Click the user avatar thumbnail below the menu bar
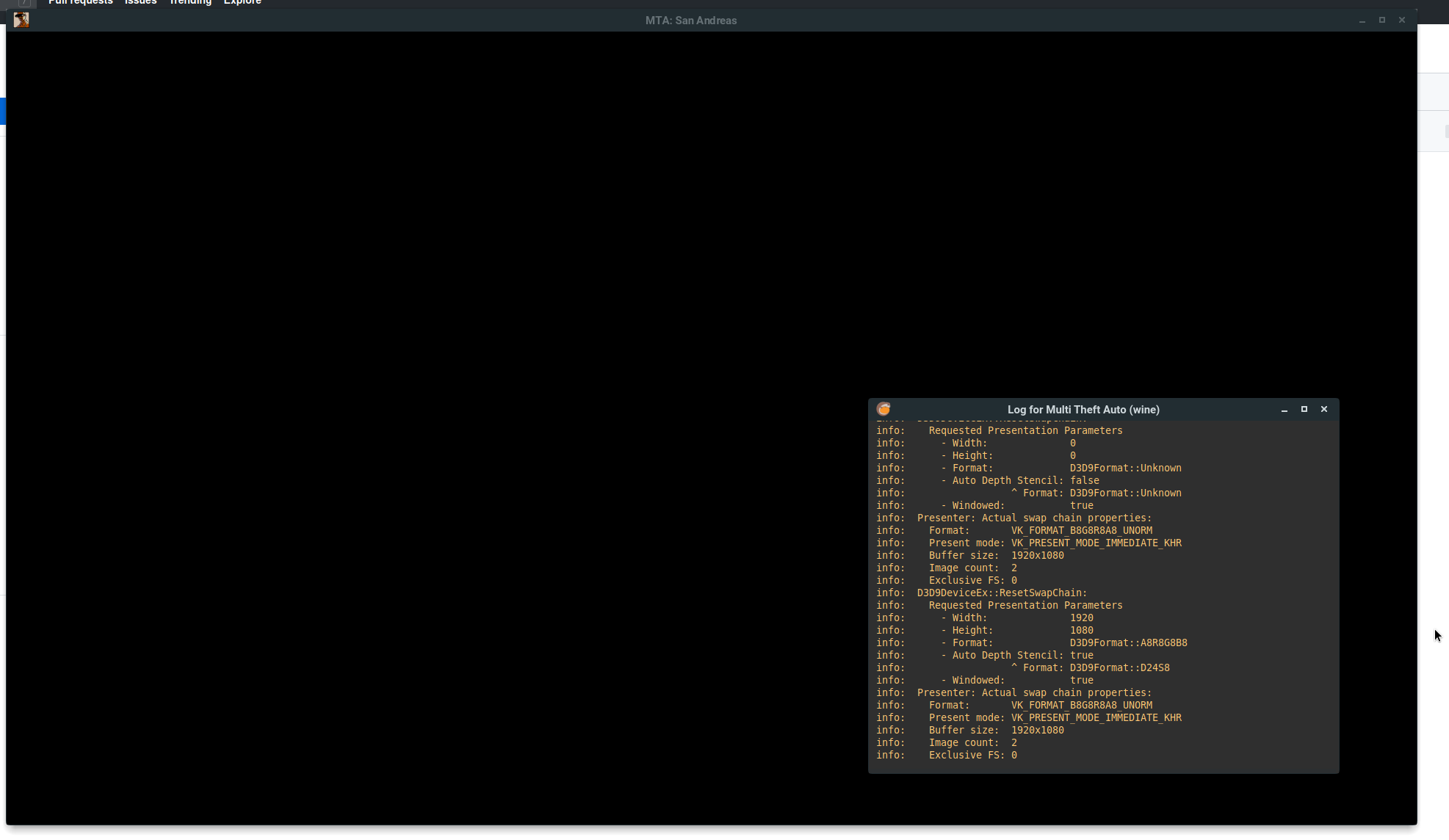The width and height of the screenshot is (1449, 840). (x=21, y=20)
